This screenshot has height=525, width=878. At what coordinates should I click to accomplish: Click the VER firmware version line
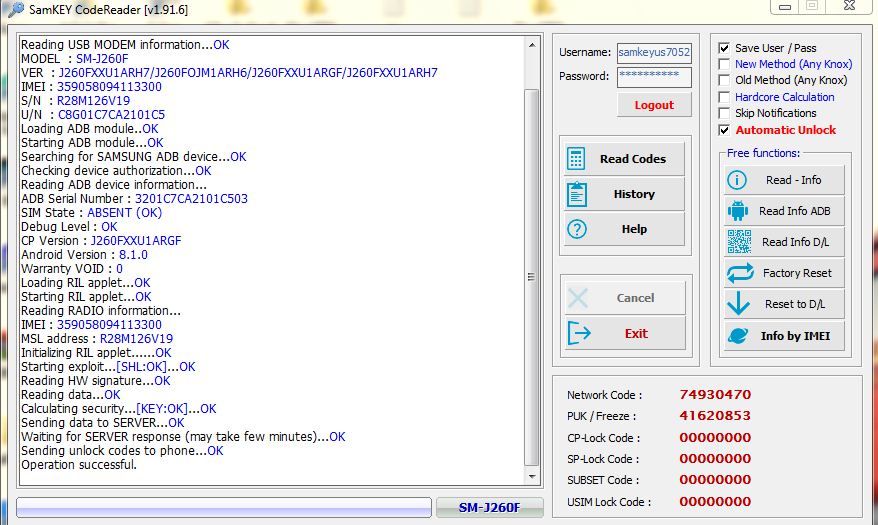(x=230, y=73)
